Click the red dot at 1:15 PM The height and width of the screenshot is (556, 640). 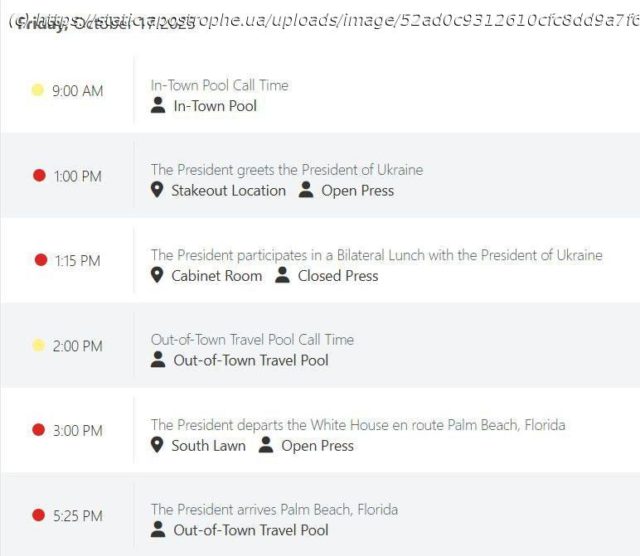pos(41,260)
